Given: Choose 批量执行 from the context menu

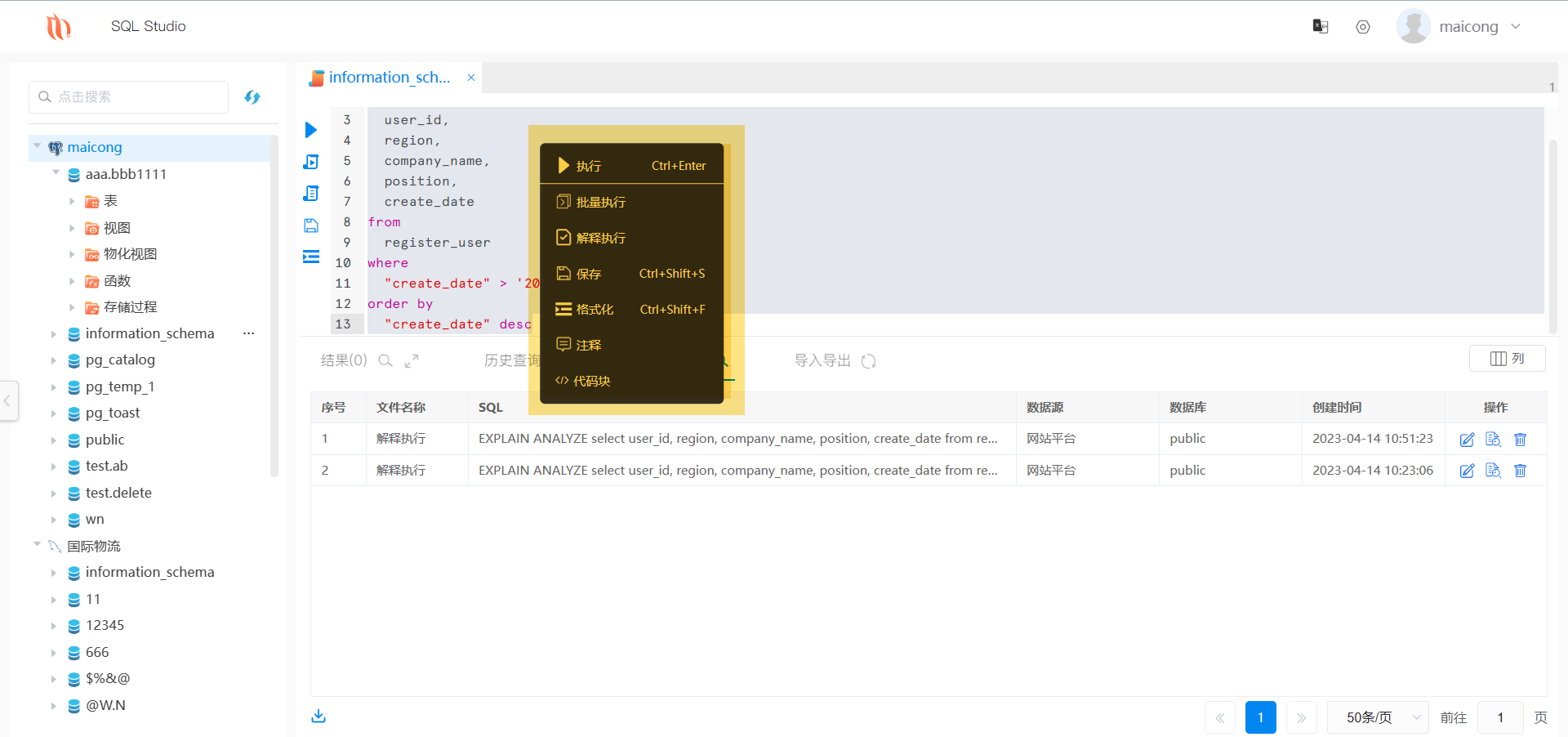Looking at the screenshot, I should pos(631,202).
